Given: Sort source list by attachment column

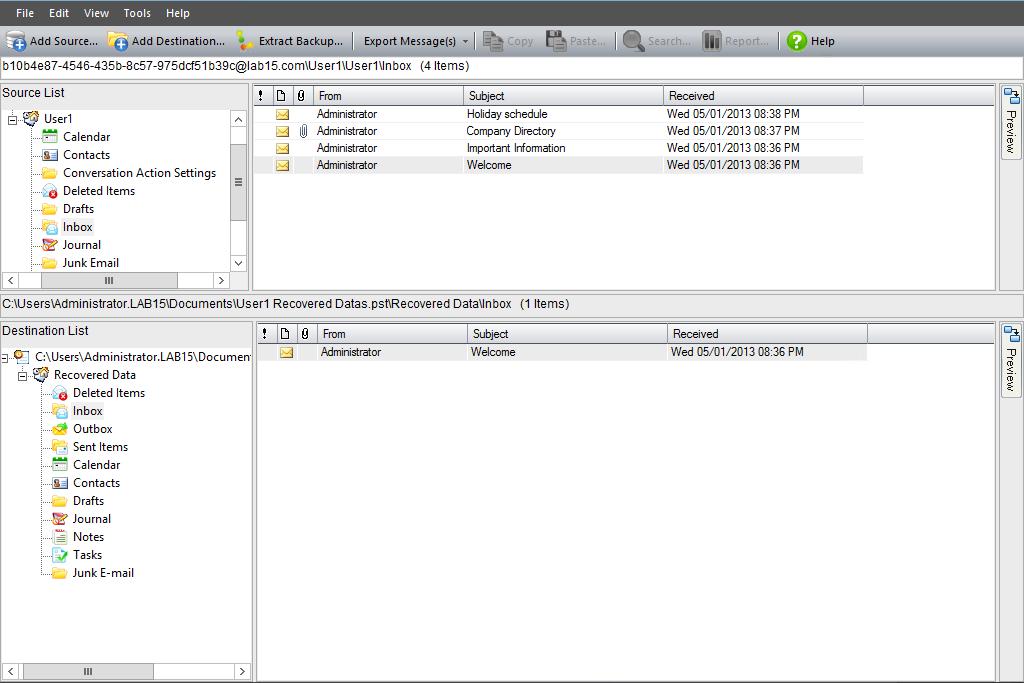Looking at the screenshot, I should pyautogui.click(x=301, y=96).
